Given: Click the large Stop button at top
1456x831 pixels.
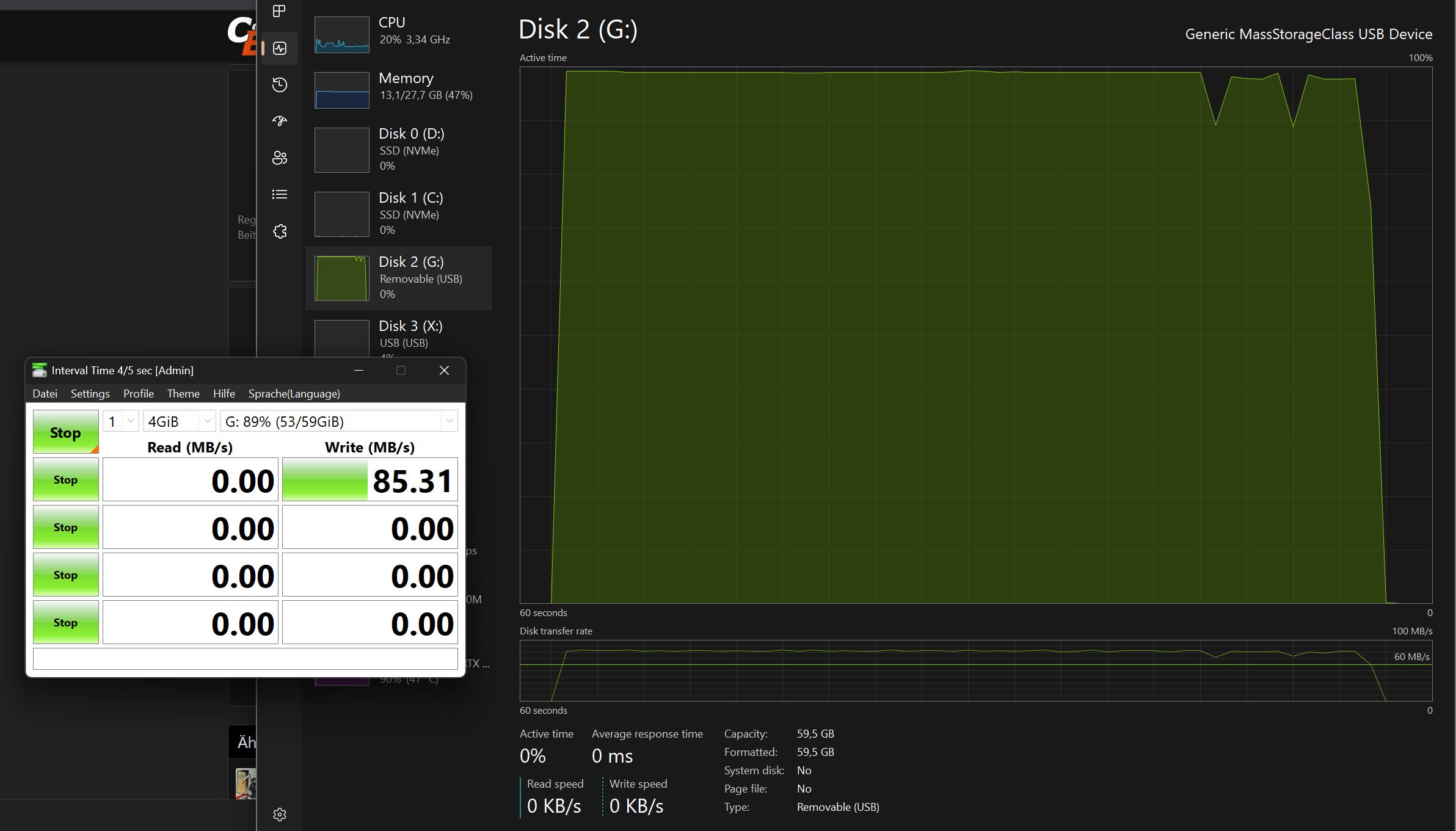Looking at the screenshot, I should click(65, 432).
